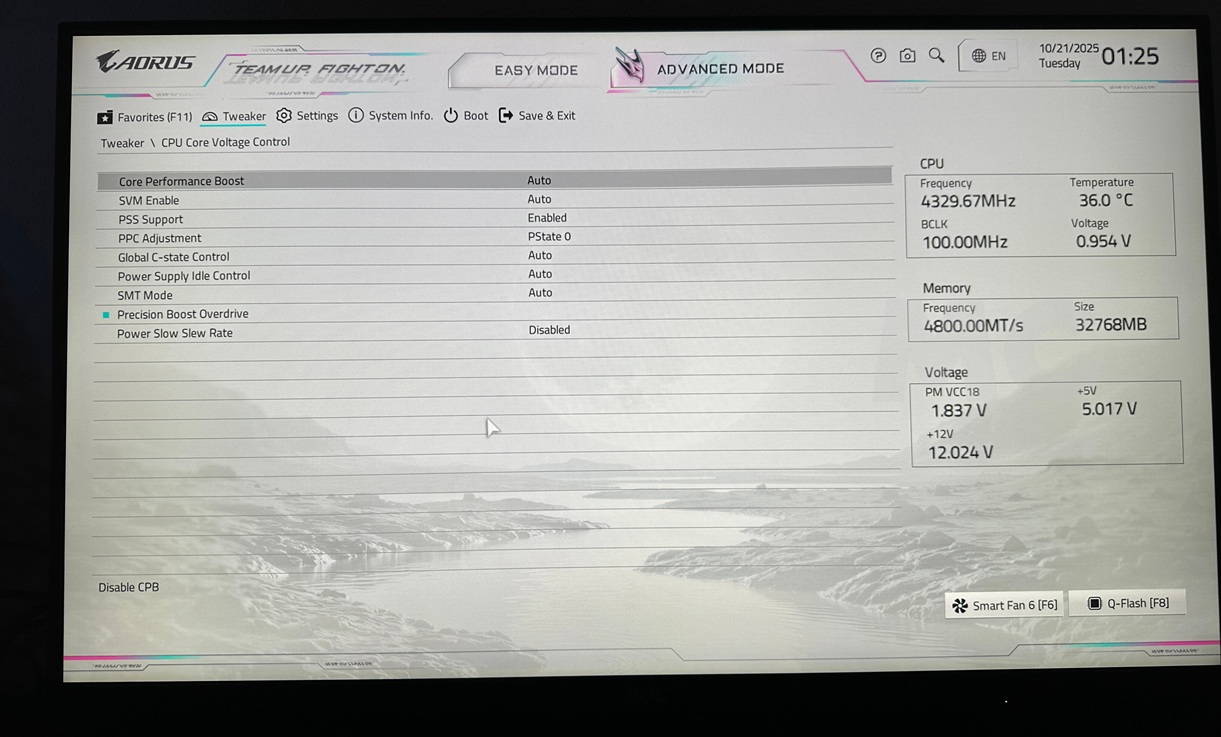This screenshot has height=737, width=1221.
Task: Open the Save & Exit tab
Action: [x=537, y=116]
